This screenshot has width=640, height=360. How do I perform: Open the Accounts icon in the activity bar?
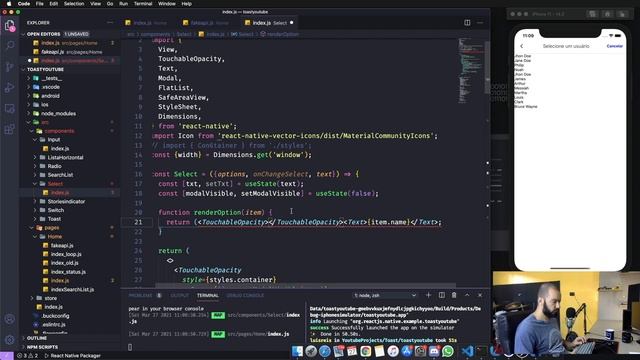[9, 319]
